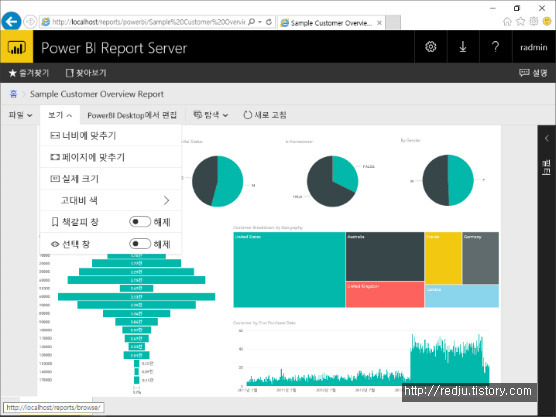Click 새로 고침 refresh button

pyautogui.click(x=265, y=115)
